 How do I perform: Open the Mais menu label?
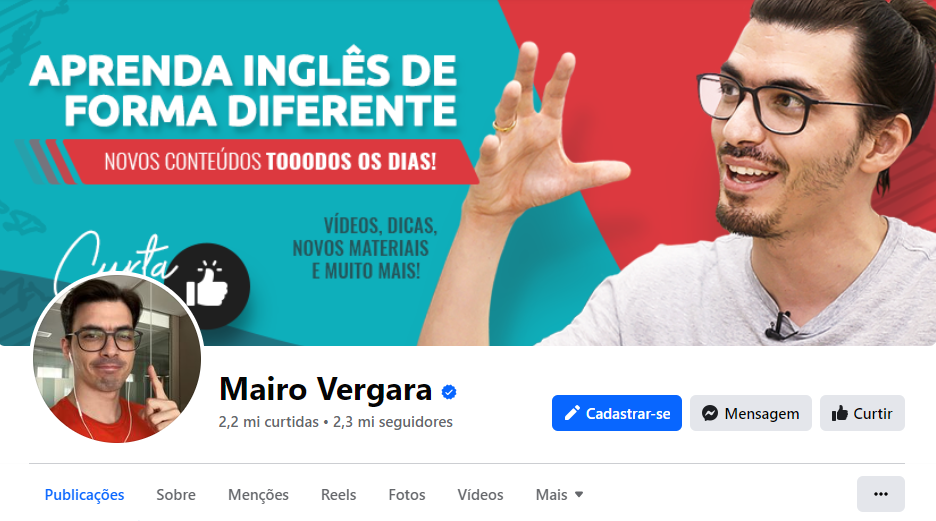point(551,495)
